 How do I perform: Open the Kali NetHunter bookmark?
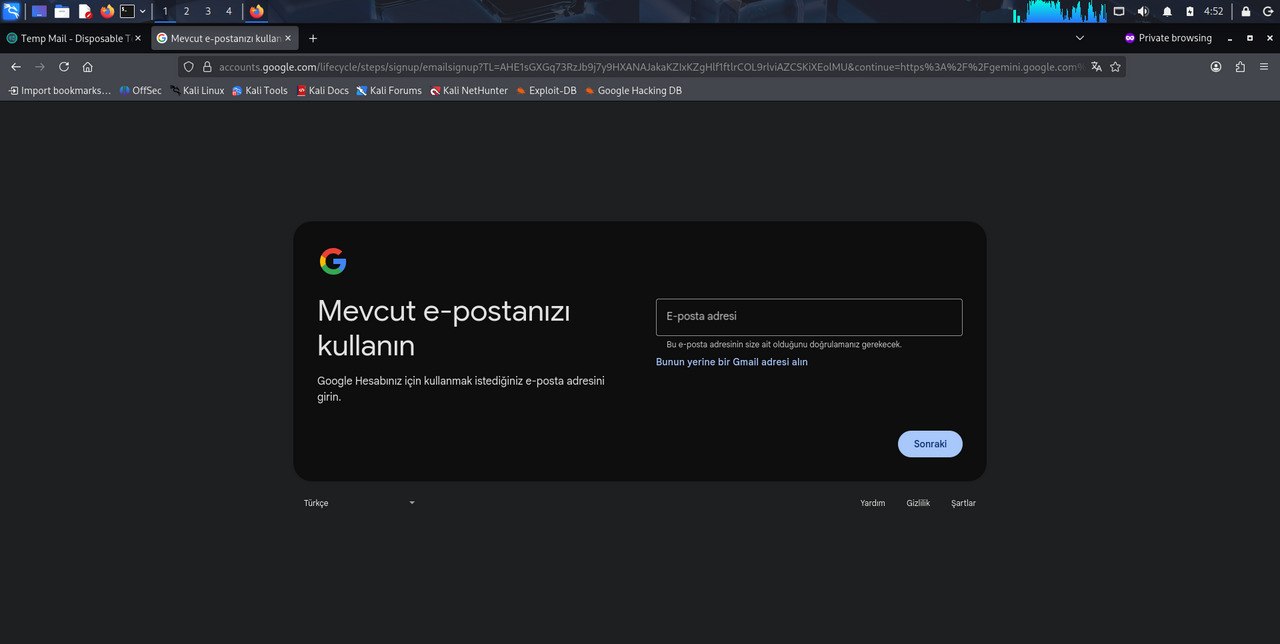tap(469, 90)
